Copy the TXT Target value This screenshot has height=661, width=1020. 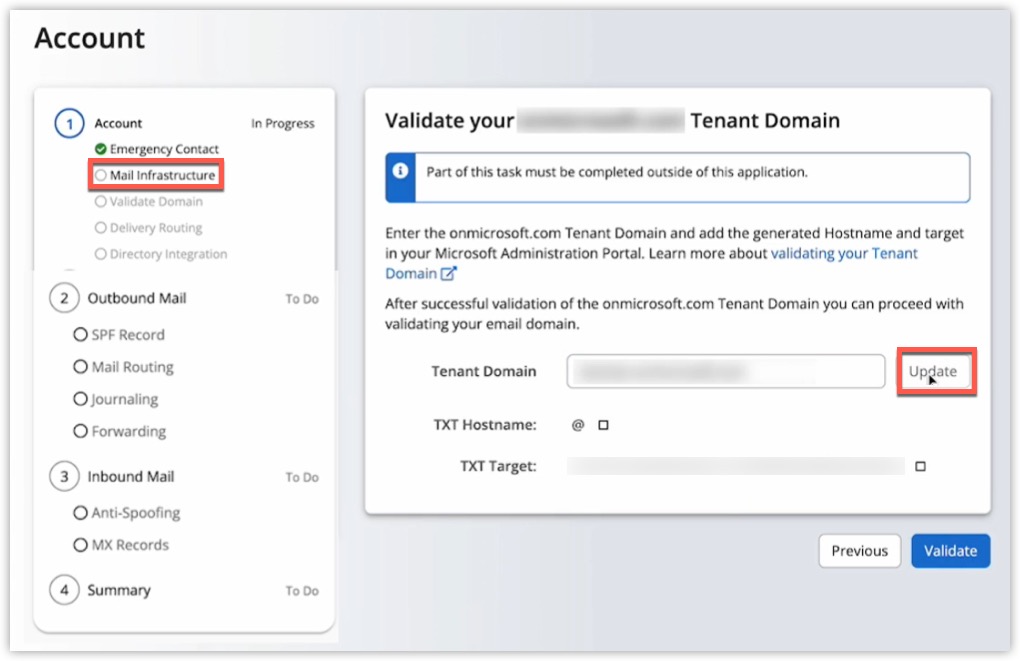920,465
